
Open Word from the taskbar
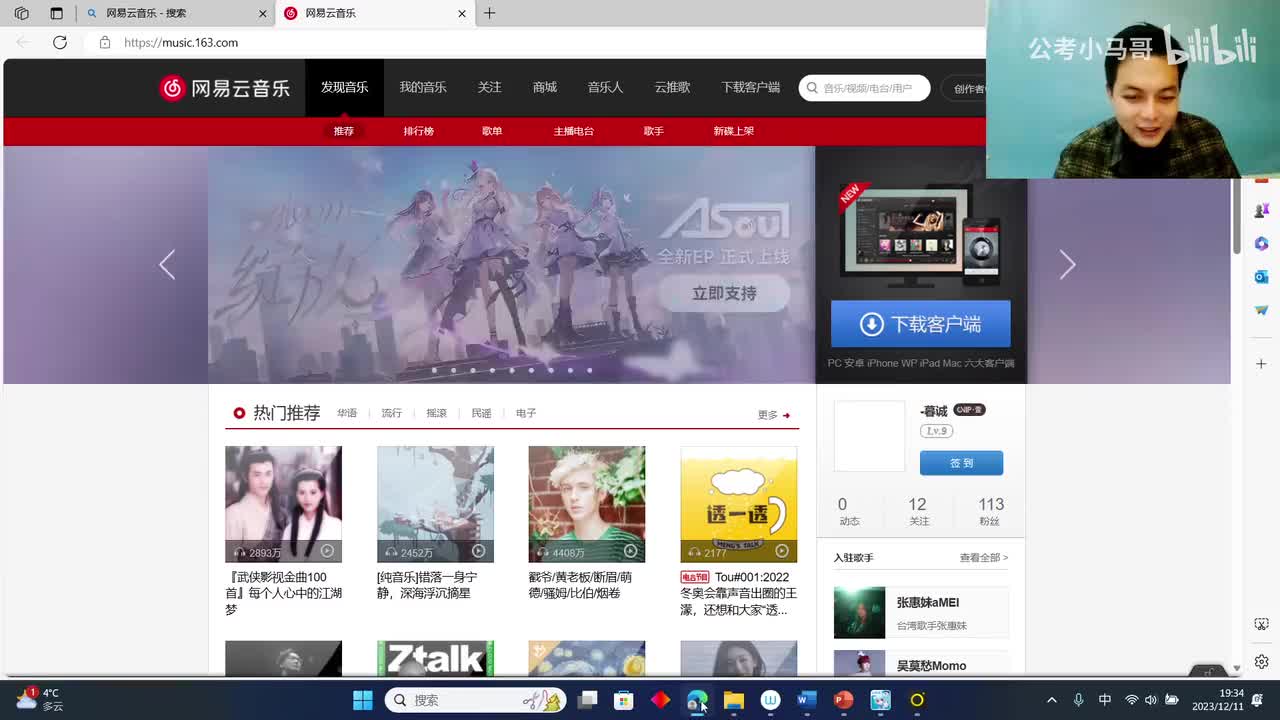pos(807,700)
